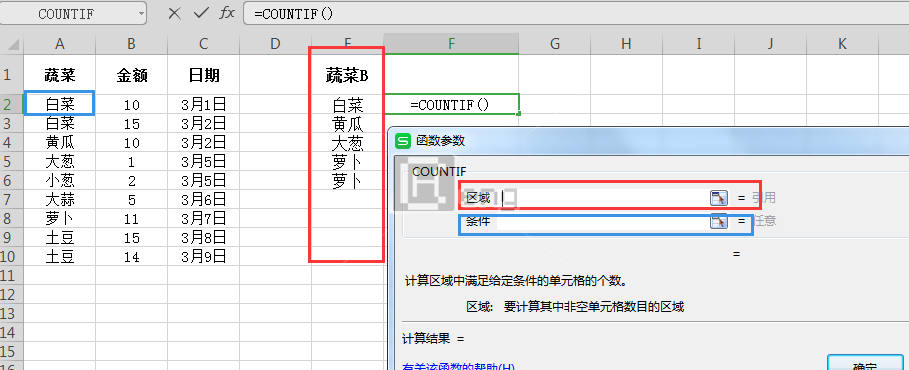Select column I header

click(x=699, y=43)
